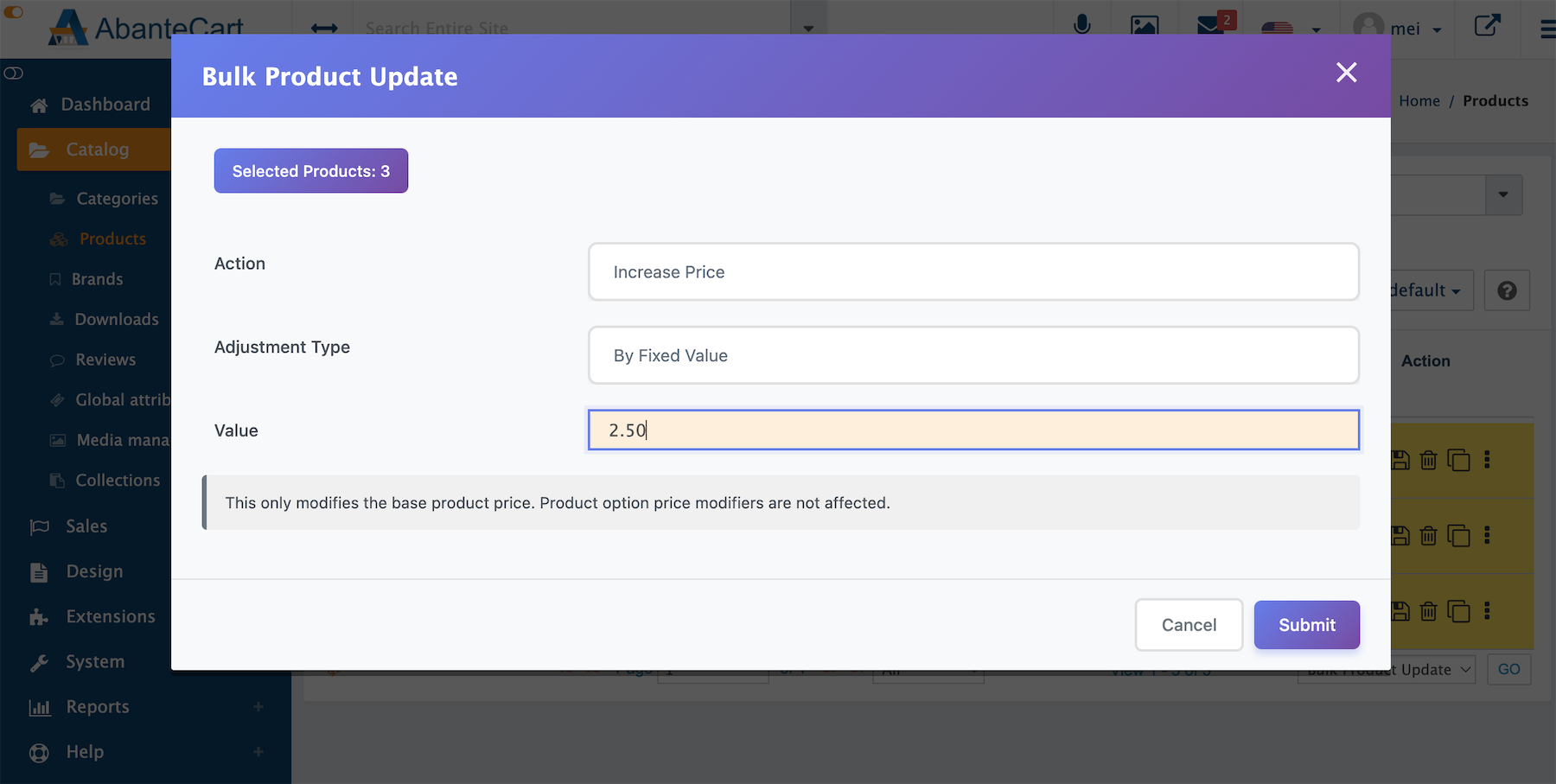The image size is (1556, 784).
Task: Click into the Value input field
Action: click(972, 430)
